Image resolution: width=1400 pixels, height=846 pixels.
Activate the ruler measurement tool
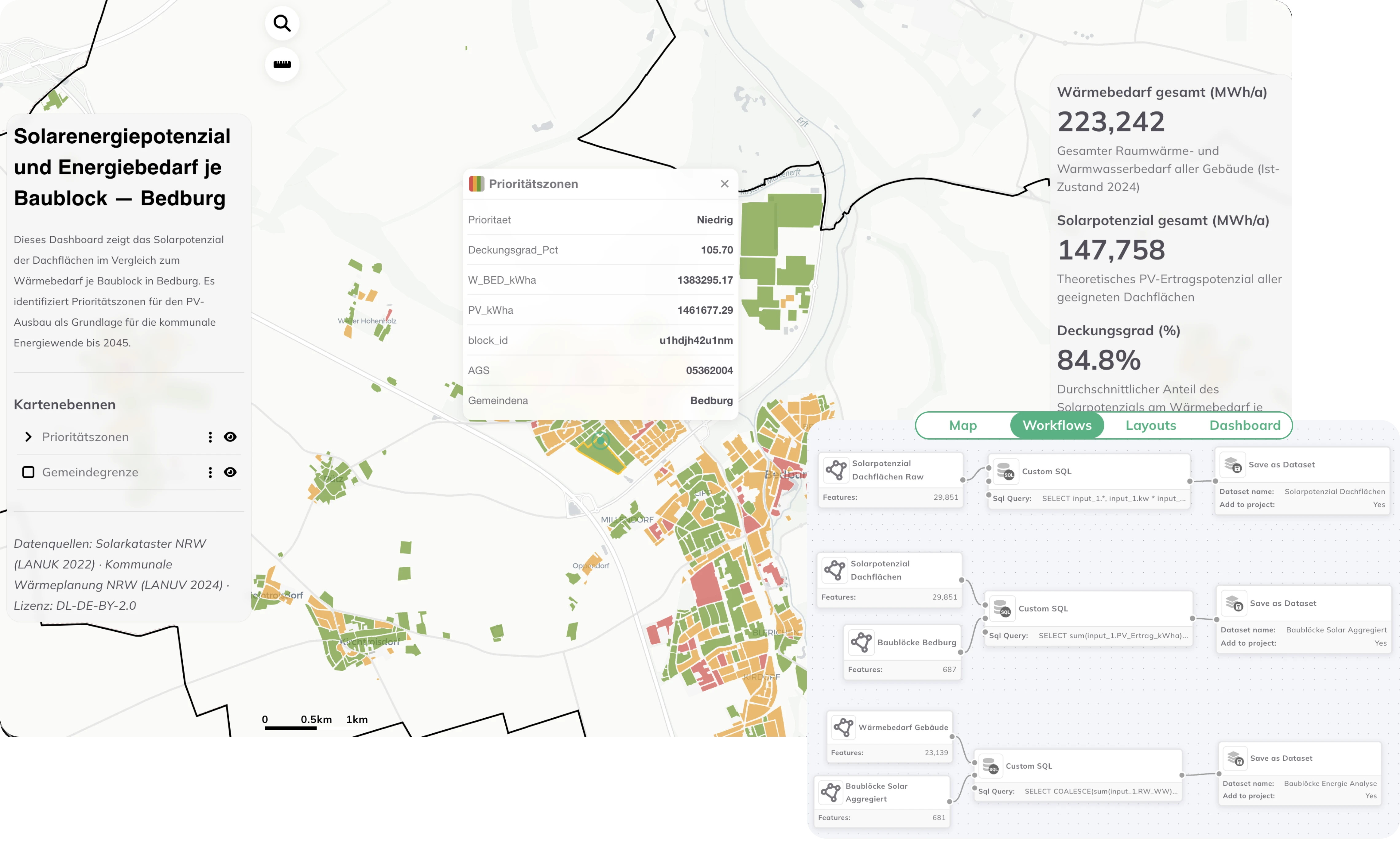(x=282, y=64)
